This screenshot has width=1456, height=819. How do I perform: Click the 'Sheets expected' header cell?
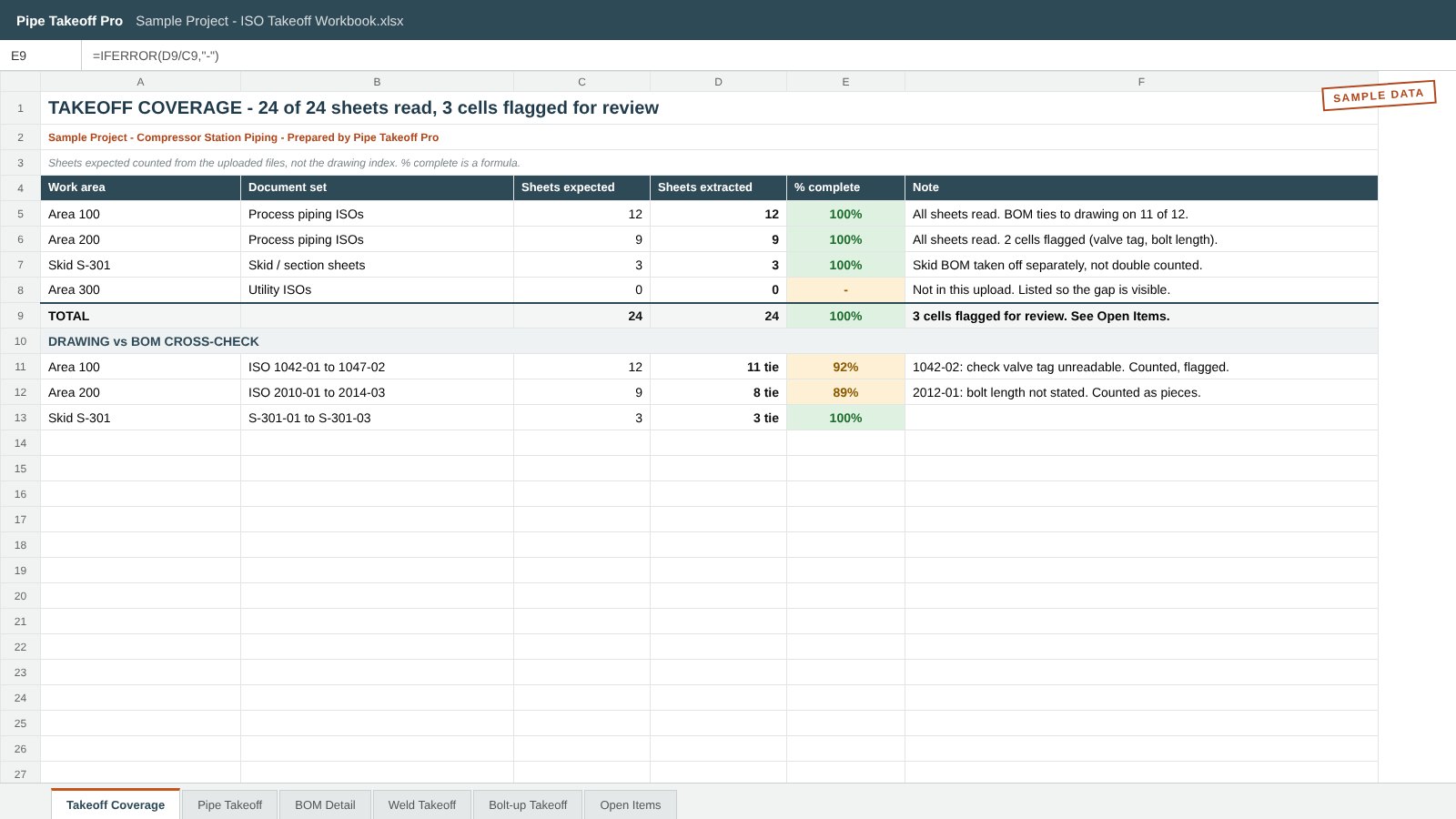tap(581, 187)
